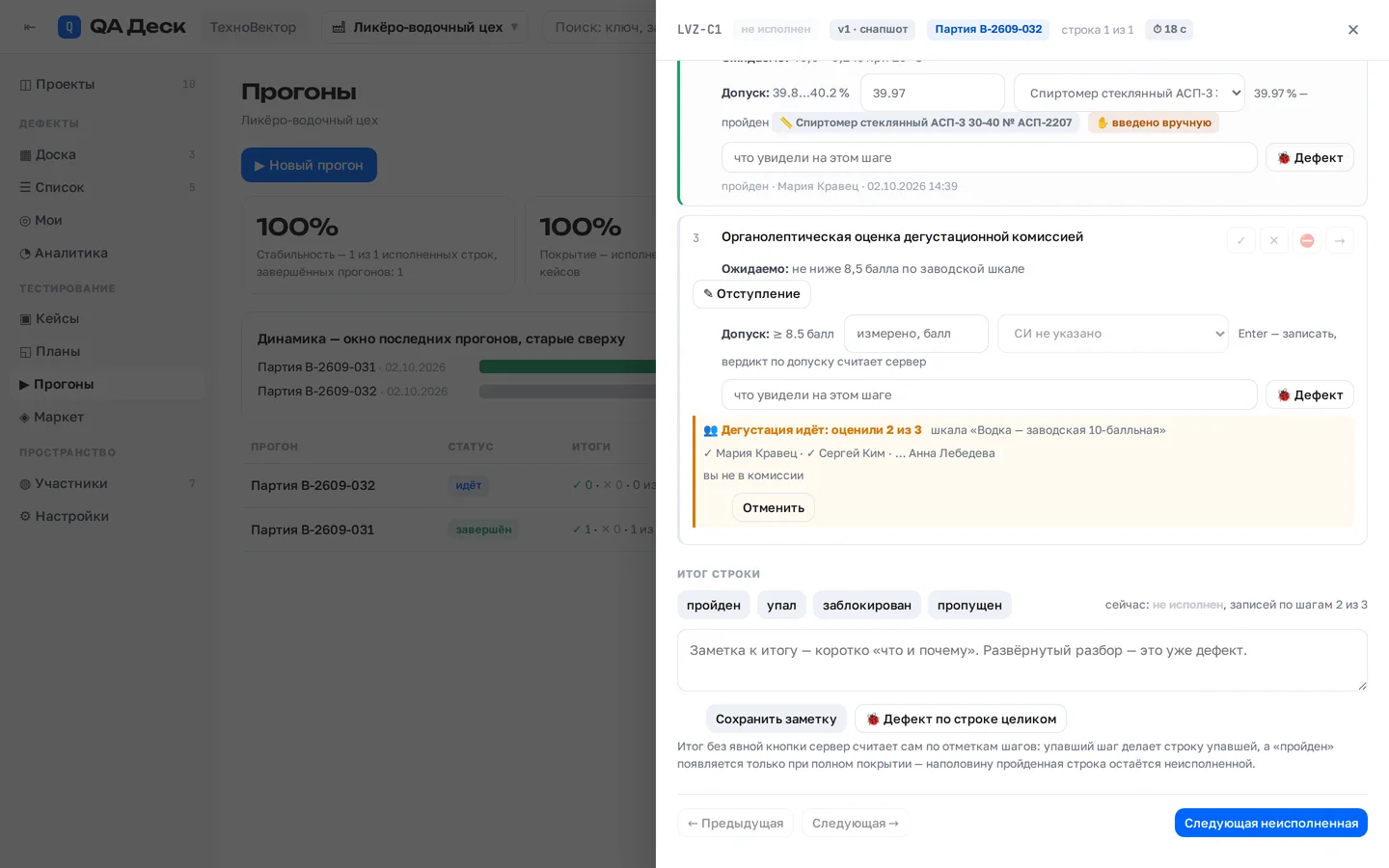Click the «введено вручную» hand badge
The height and width of the screenshot is (868, 1389).
coord(1154,122)
